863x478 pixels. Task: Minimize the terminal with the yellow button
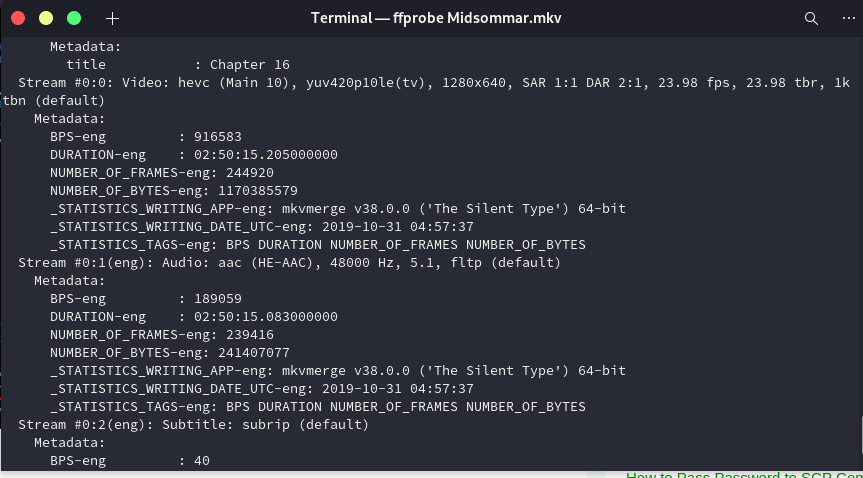[x=46, y=18]
